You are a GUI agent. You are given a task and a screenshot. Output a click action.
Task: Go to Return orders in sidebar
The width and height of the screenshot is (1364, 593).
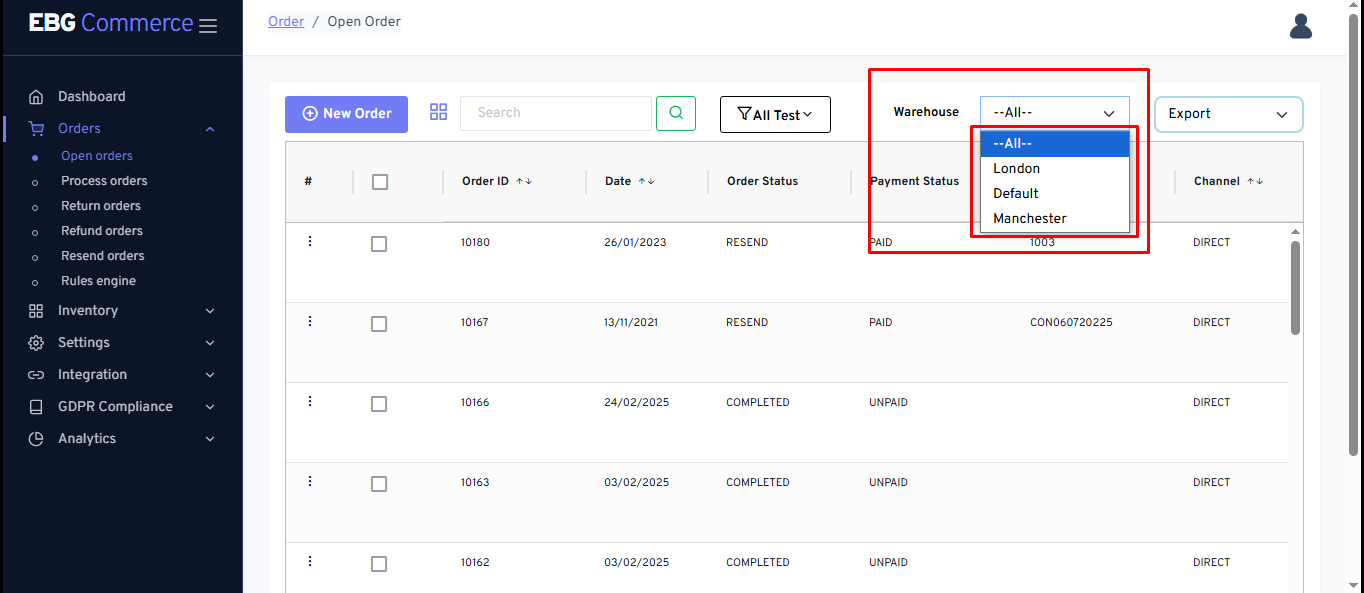coord(101,206)
